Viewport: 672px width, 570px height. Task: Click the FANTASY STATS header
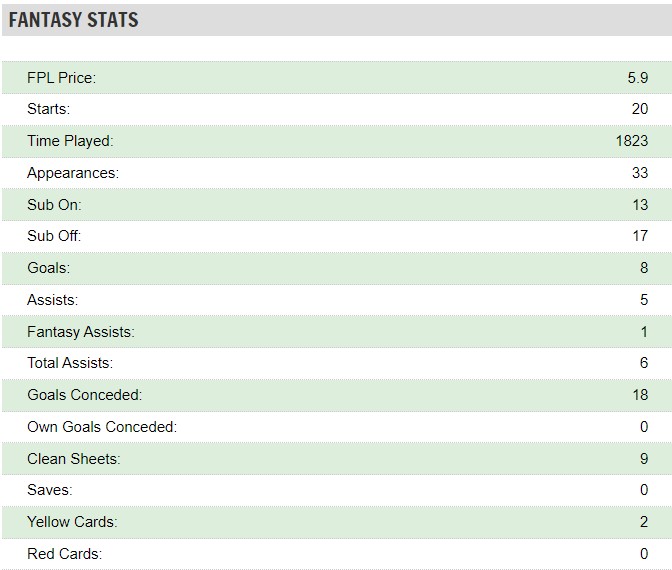point(73,20)
